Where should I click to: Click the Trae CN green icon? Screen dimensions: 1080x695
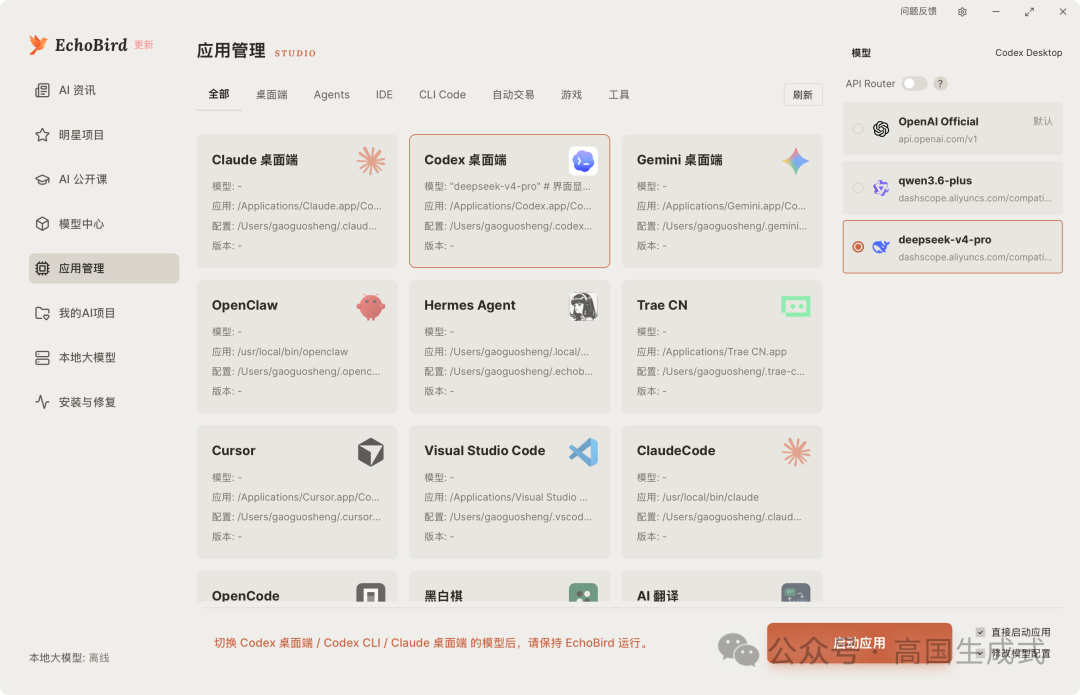click(x=796, y=307)
